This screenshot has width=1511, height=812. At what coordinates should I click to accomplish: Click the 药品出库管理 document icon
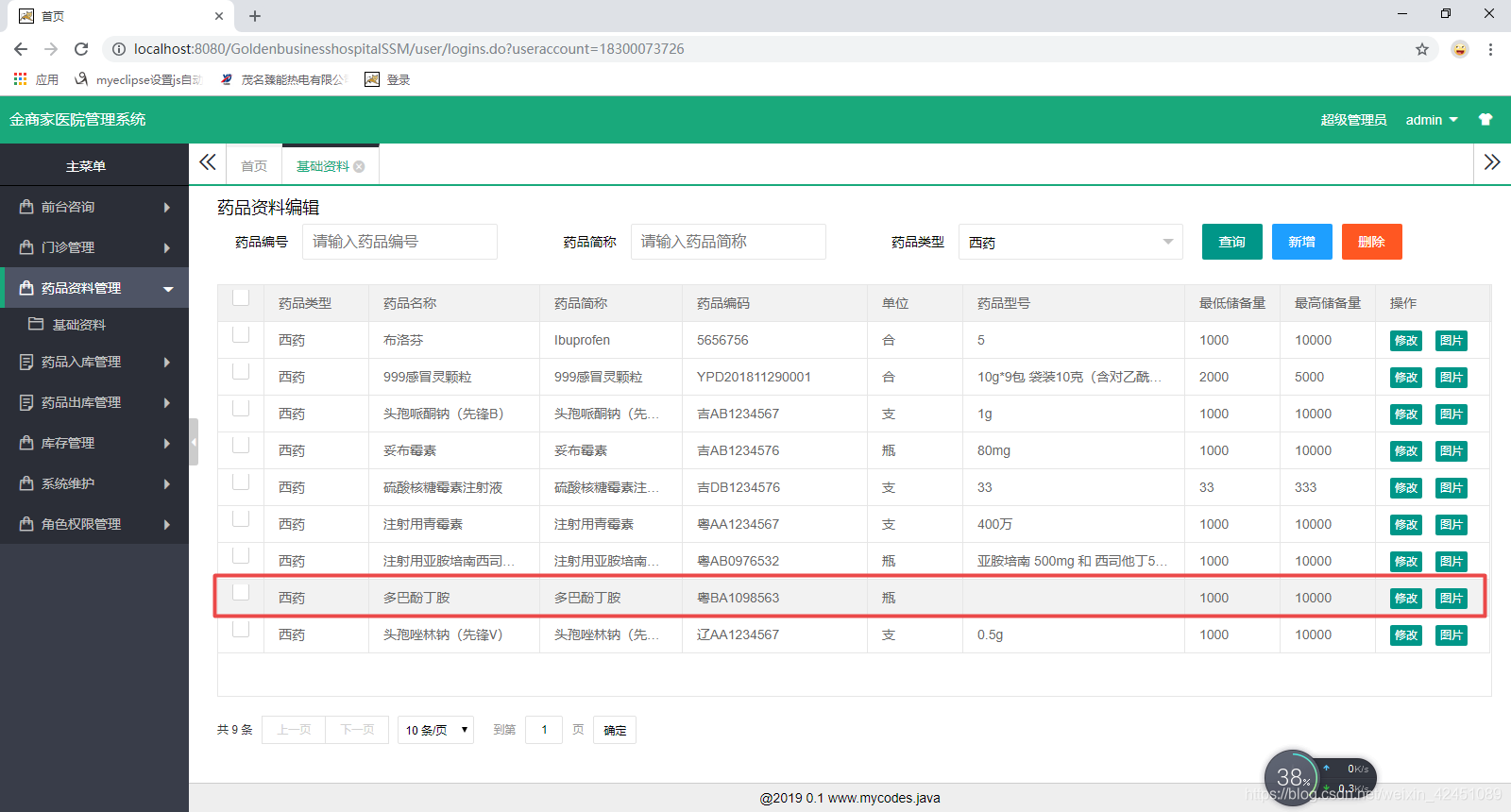[x=26, y=402]
